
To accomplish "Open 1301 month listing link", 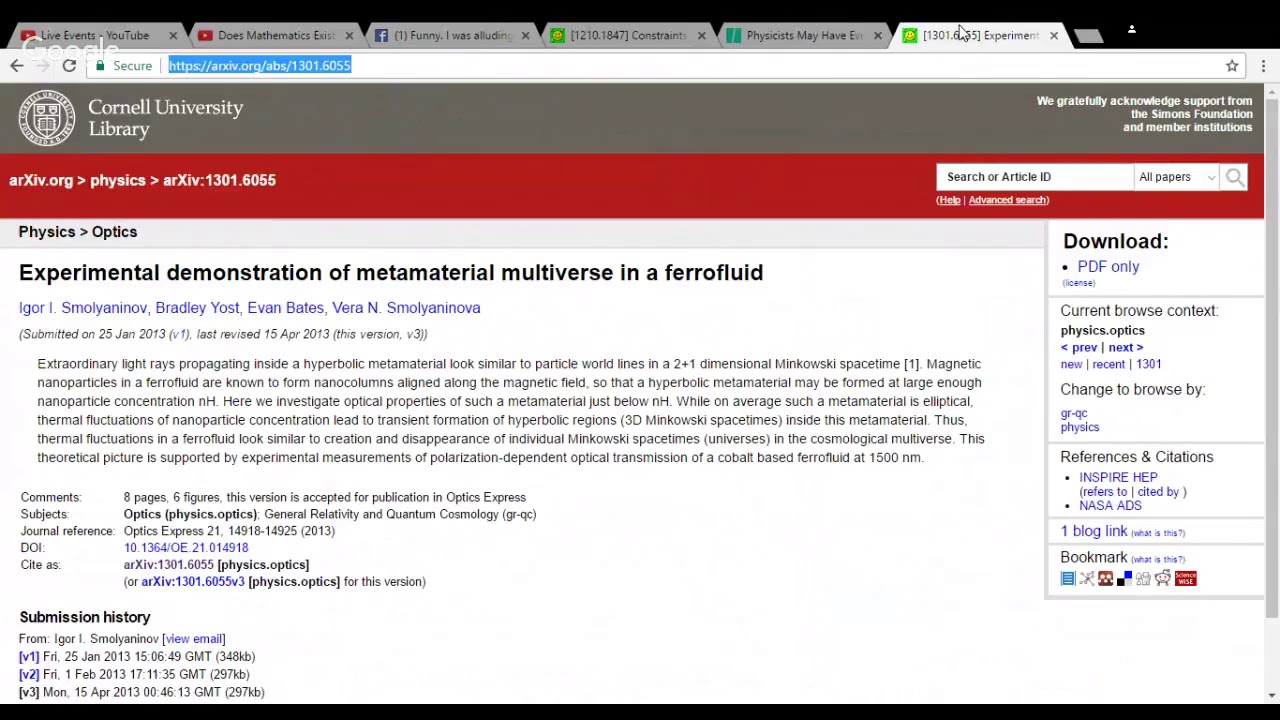I will click(x=1148, y=365).
